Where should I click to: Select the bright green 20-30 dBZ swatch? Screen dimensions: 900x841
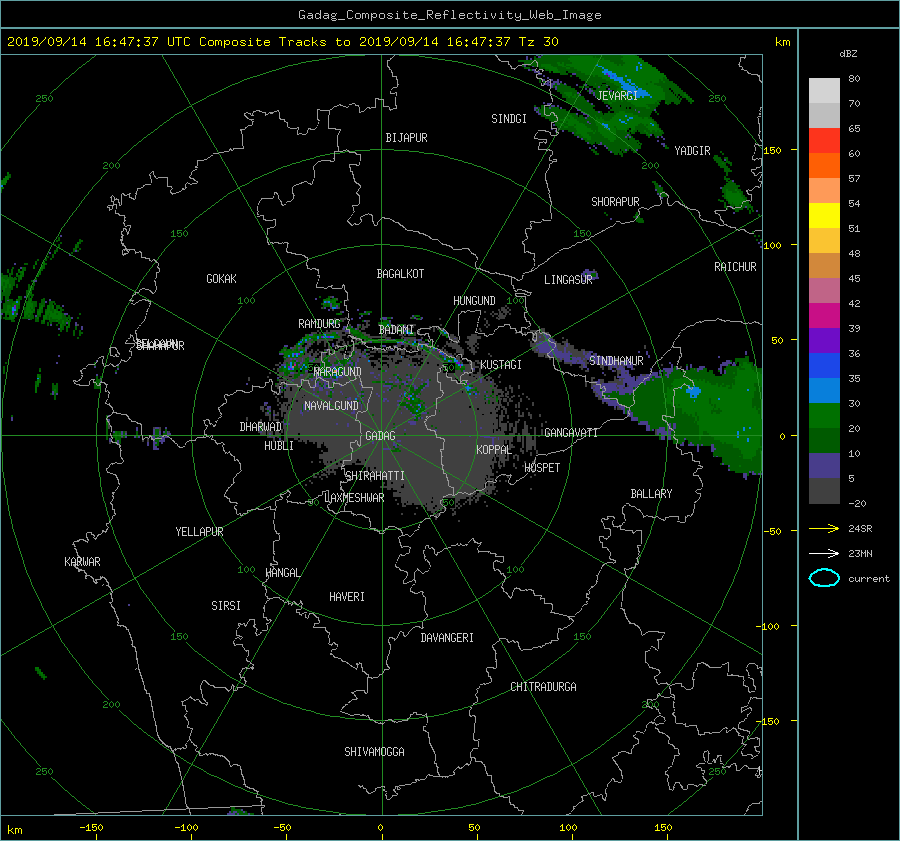click(x=824, y=416)
